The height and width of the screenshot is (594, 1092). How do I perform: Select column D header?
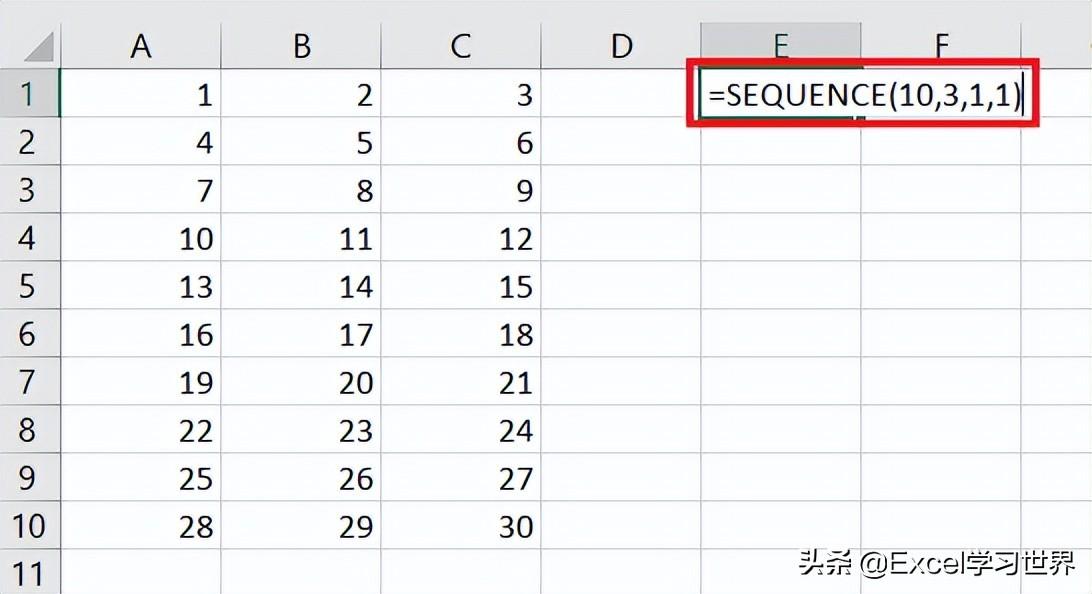pyautogui.click(x=621, y=46)
